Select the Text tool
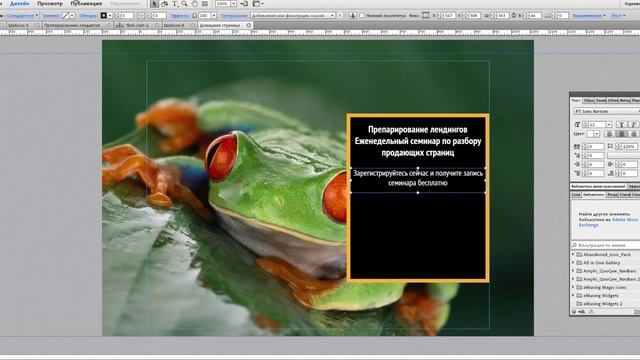The width and height of the screenshot is (640, 360). 175,4
